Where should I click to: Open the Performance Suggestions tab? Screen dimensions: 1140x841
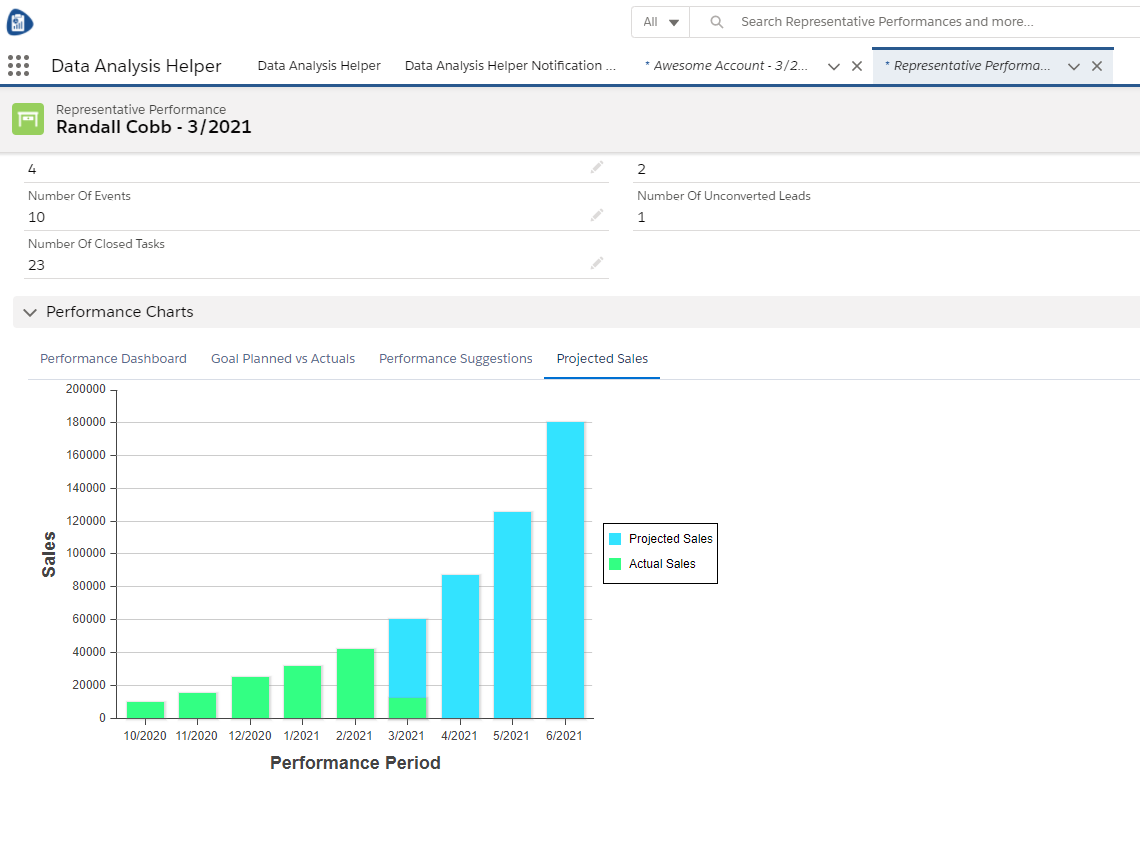455,359
